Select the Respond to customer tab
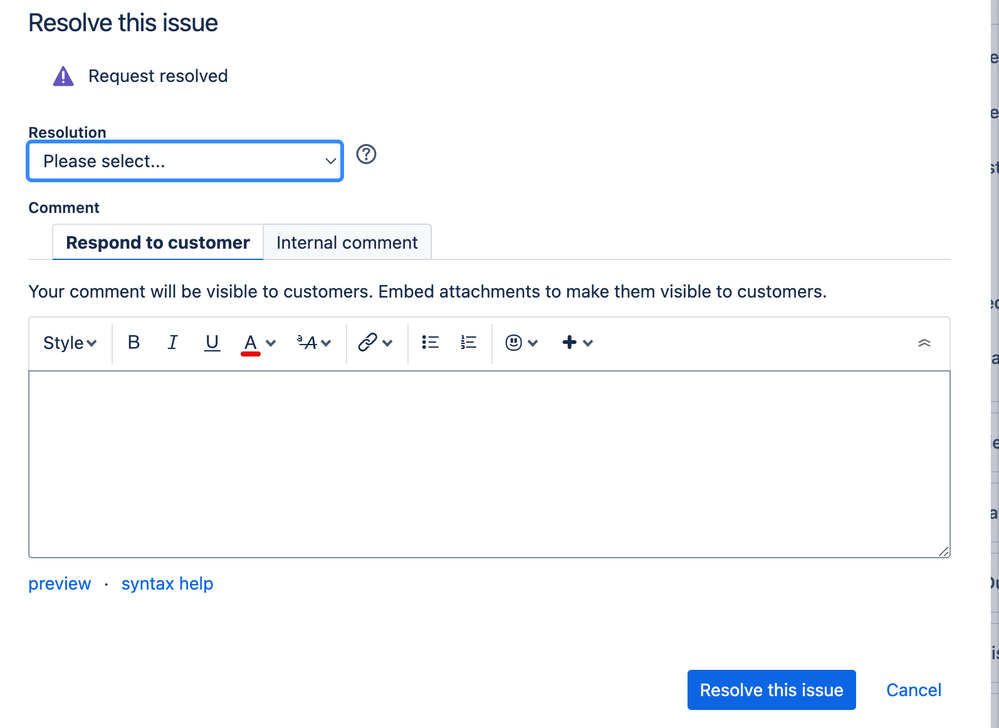This screenshot has height=728, width=999. tap(157, 243)
